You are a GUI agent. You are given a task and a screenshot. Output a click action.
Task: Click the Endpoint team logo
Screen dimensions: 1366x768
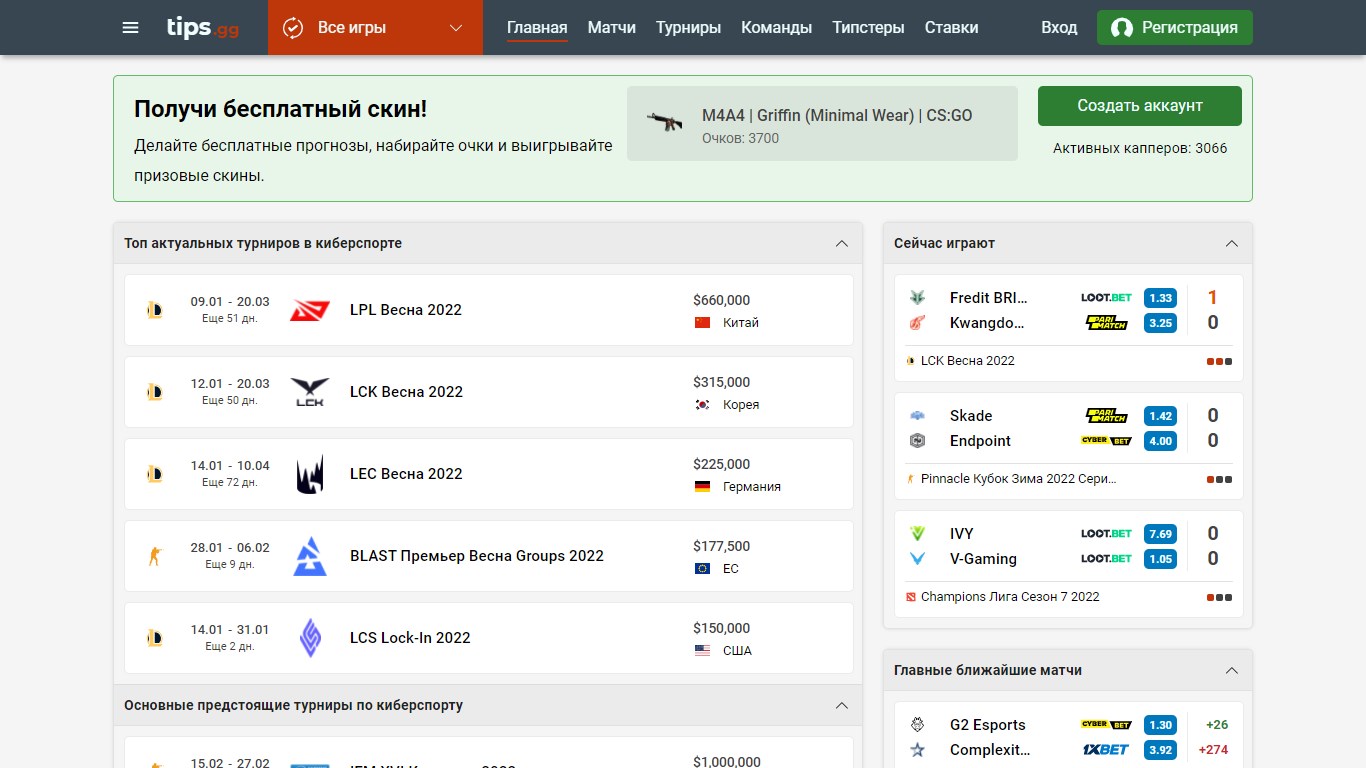coord(917,441)
